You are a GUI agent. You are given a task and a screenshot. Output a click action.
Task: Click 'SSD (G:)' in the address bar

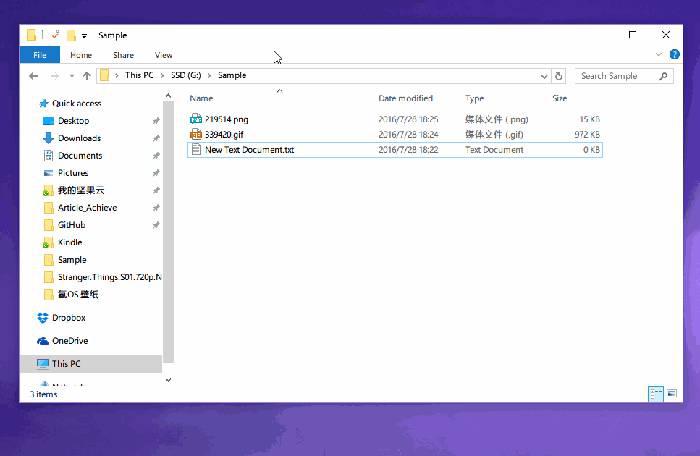[x=186, y=75]
